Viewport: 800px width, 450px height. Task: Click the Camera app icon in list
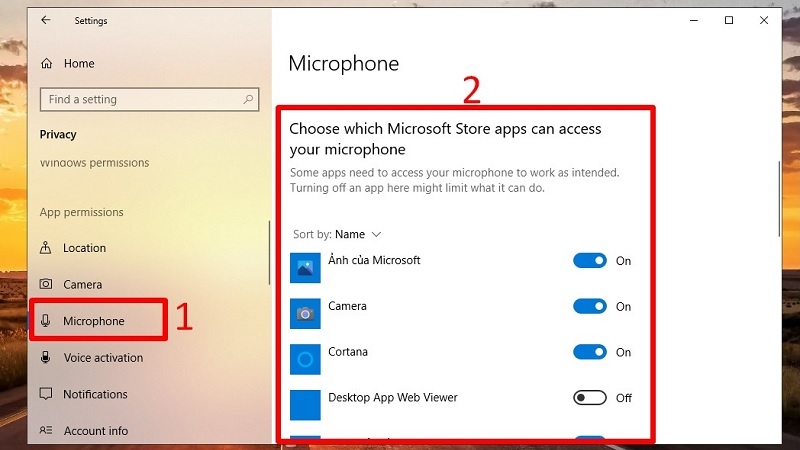click(305, 313)
